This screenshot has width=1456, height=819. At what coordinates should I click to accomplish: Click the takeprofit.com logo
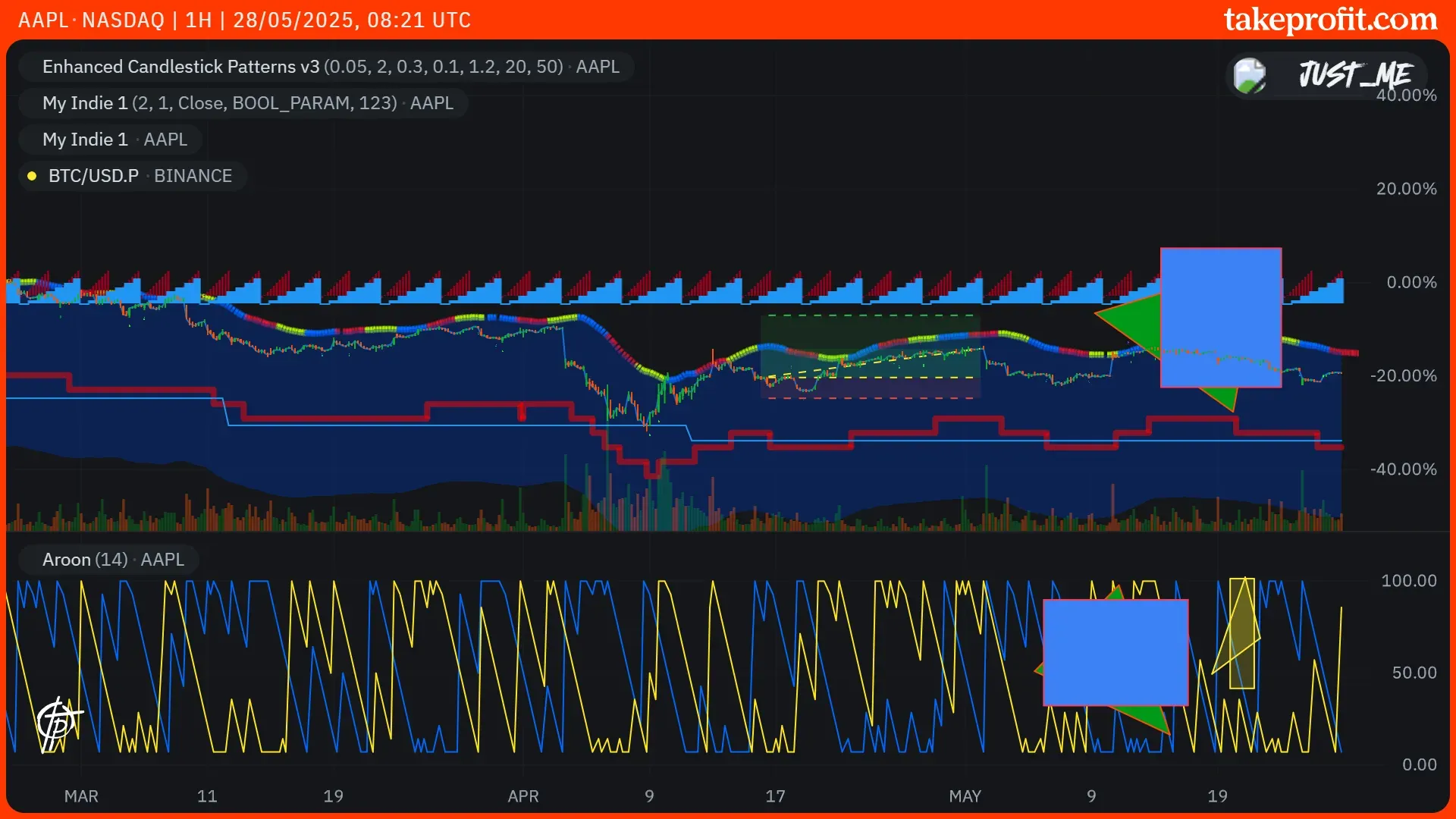point(1330,20)
